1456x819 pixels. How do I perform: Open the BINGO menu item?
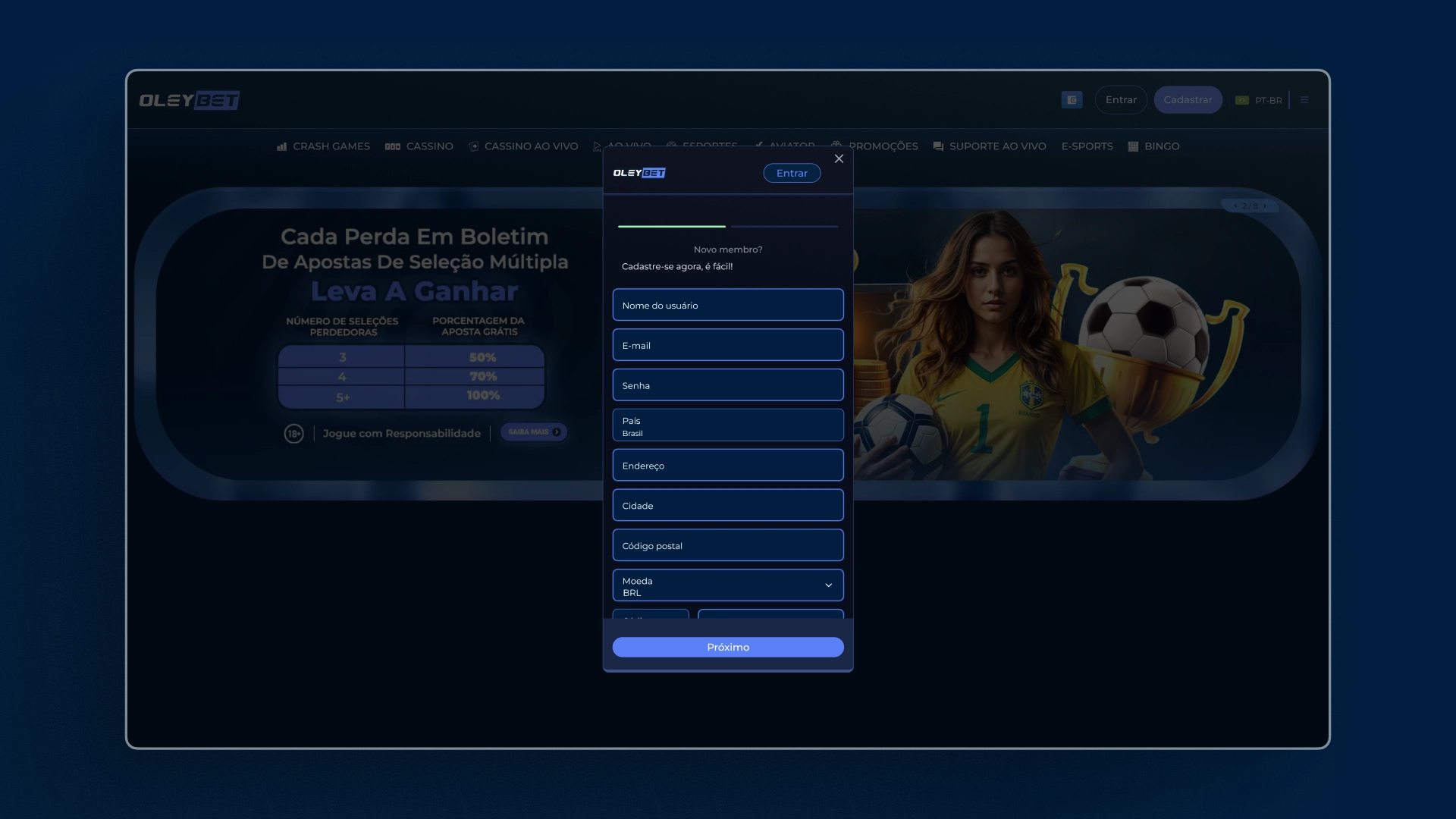(x=1153, y=146)
